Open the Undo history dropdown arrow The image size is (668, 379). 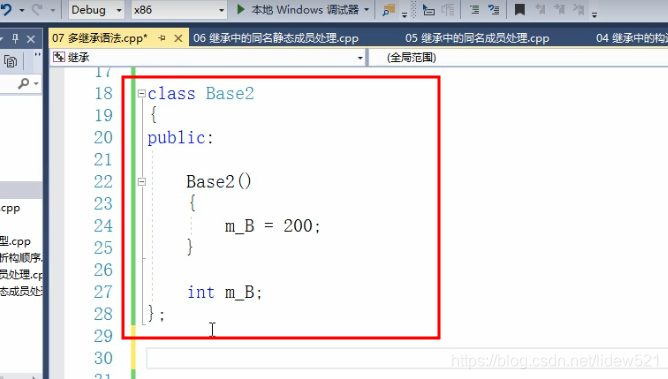click(22, 10)
